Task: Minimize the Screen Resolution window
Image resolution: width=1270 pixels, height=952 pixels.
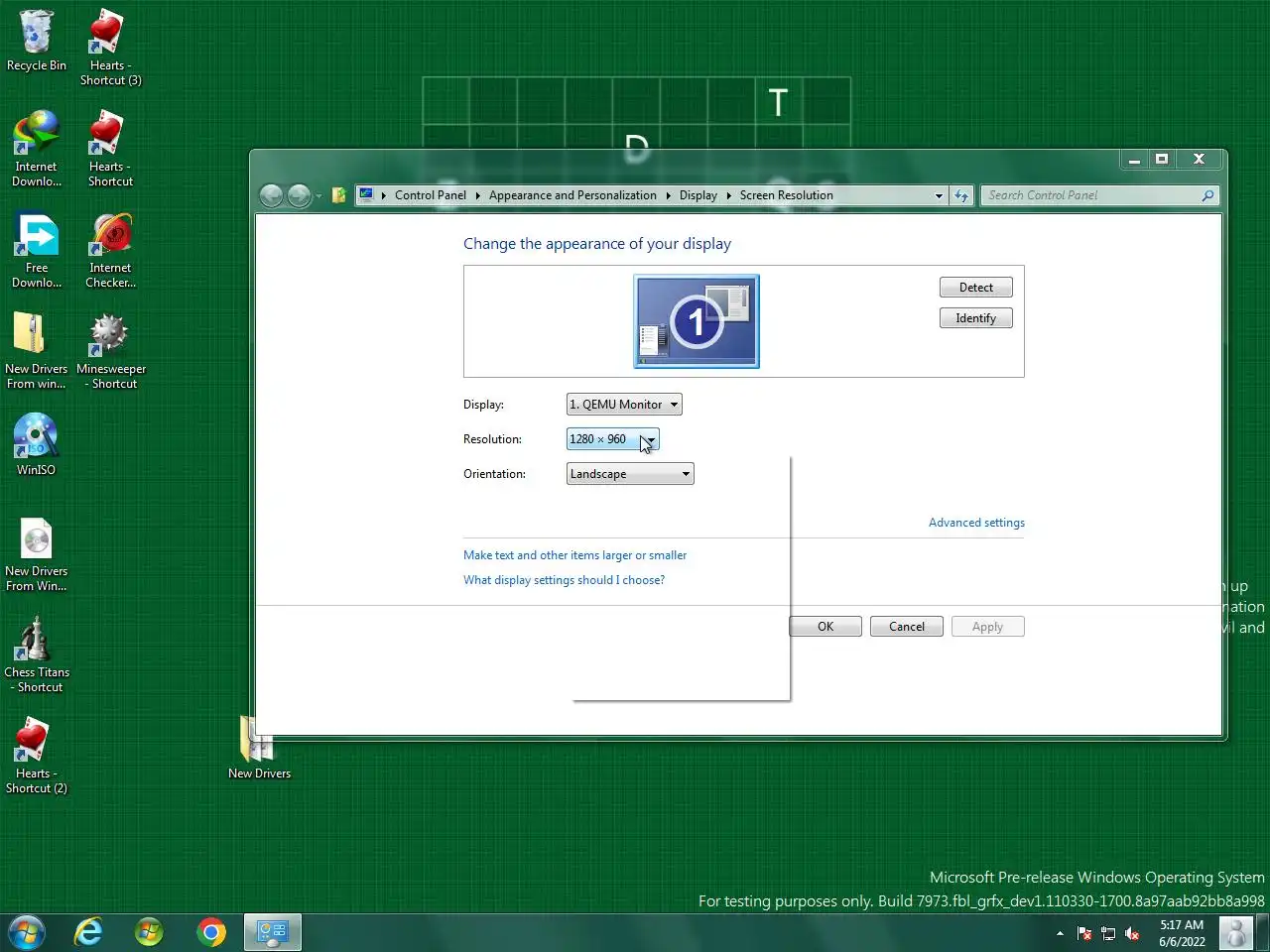Action: [x=1134, y=160]
